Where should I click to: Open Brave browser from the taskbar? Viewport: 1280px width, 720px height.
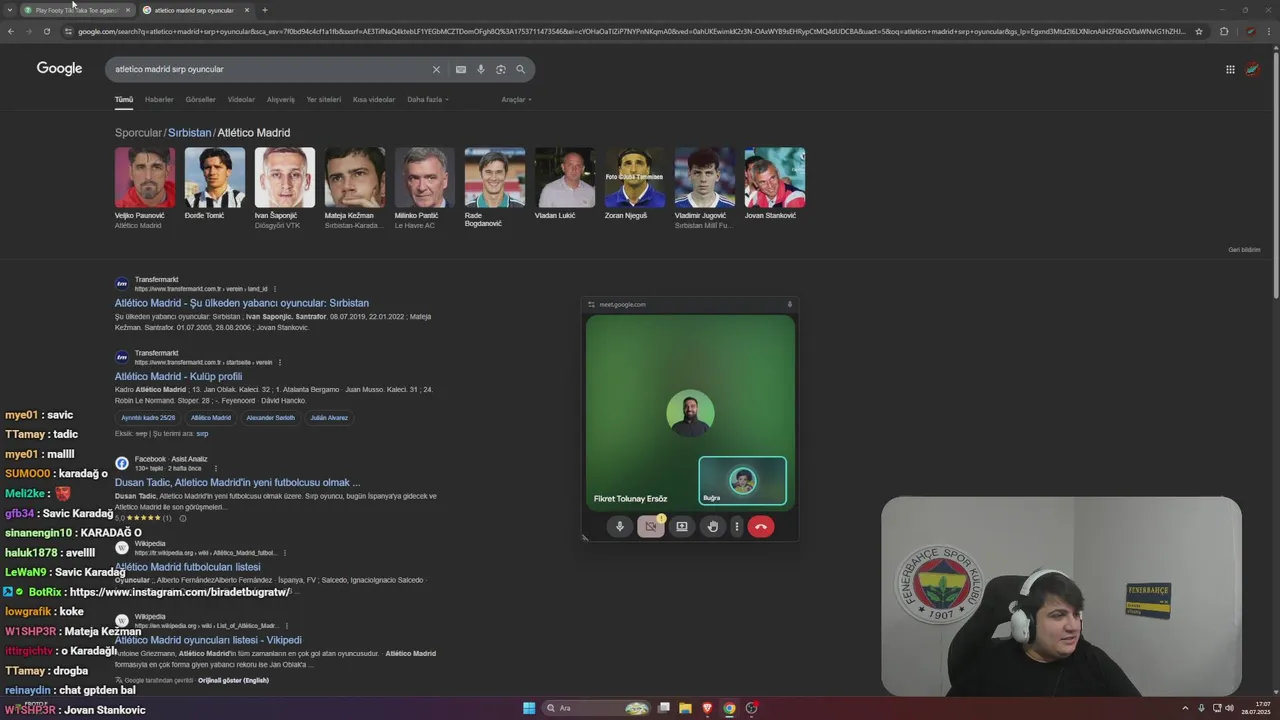coord(707,708)
